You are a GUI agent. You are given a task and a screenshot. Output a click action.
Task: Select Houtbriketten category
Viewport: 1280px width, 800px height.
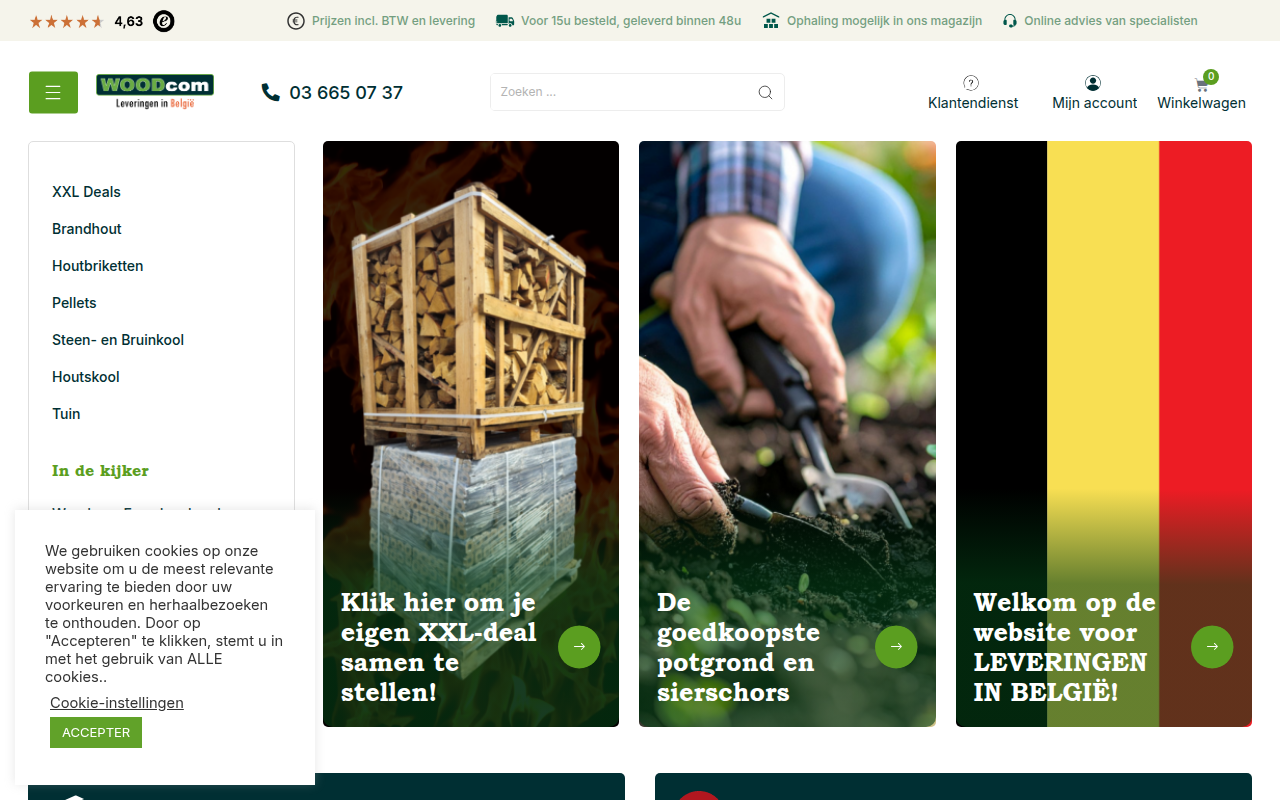tap(98, 266)
